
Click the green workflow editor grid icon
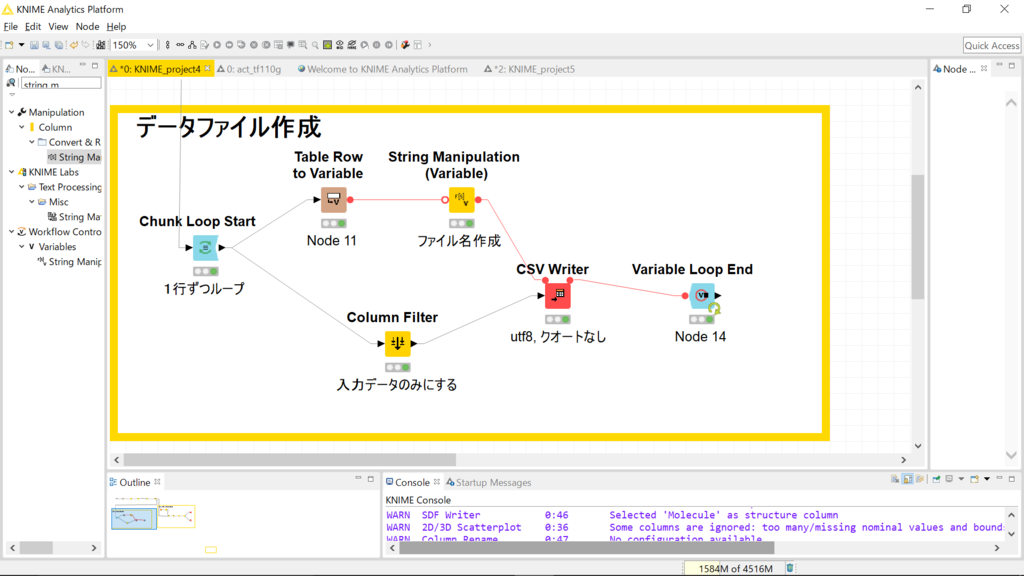327,45
